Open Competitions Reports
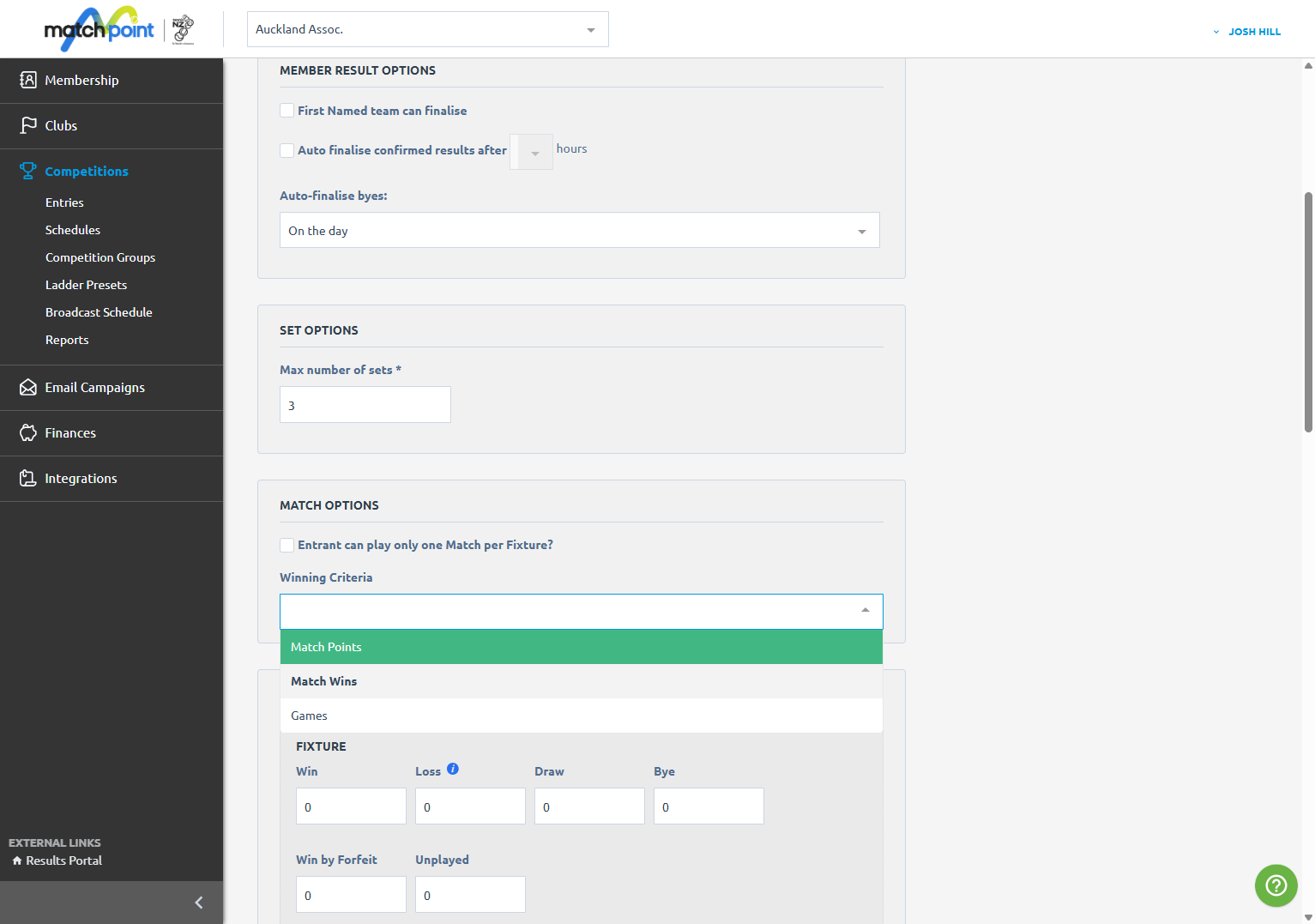 (67, 340)
